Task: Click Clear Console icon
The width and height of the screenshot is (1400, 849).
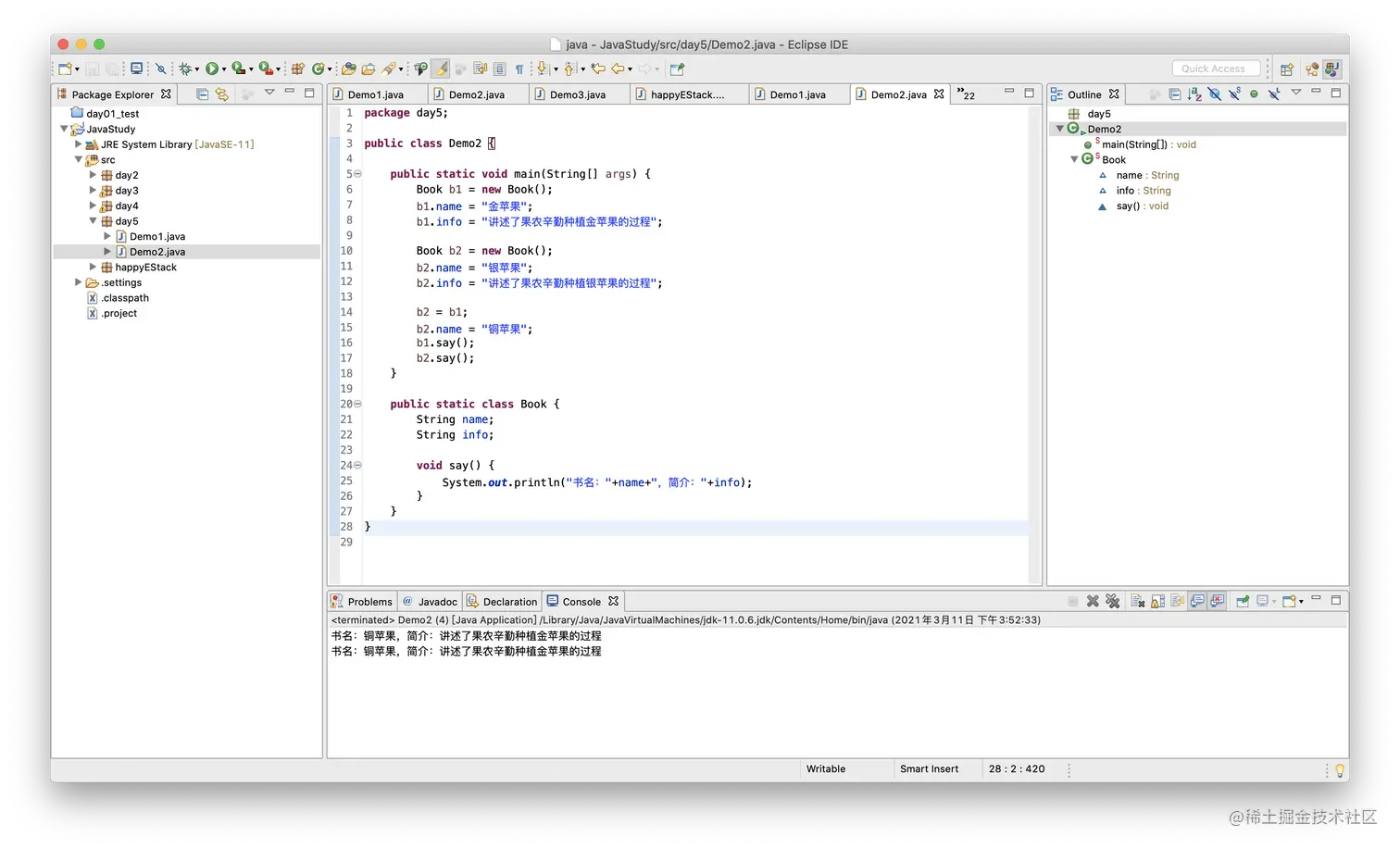Action: (x=1138, y=601)
